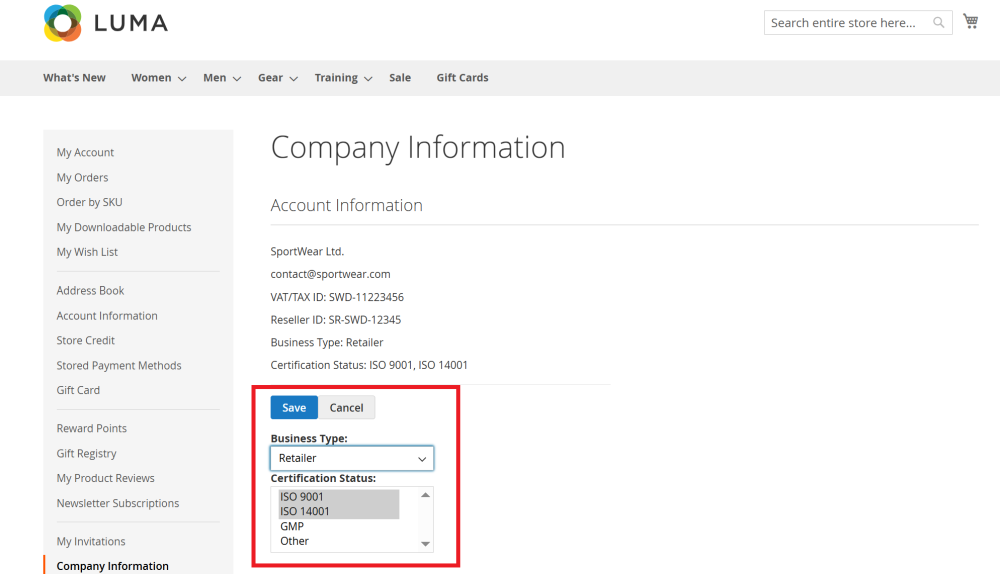View Stored Payment Methods

coord(119,365)
